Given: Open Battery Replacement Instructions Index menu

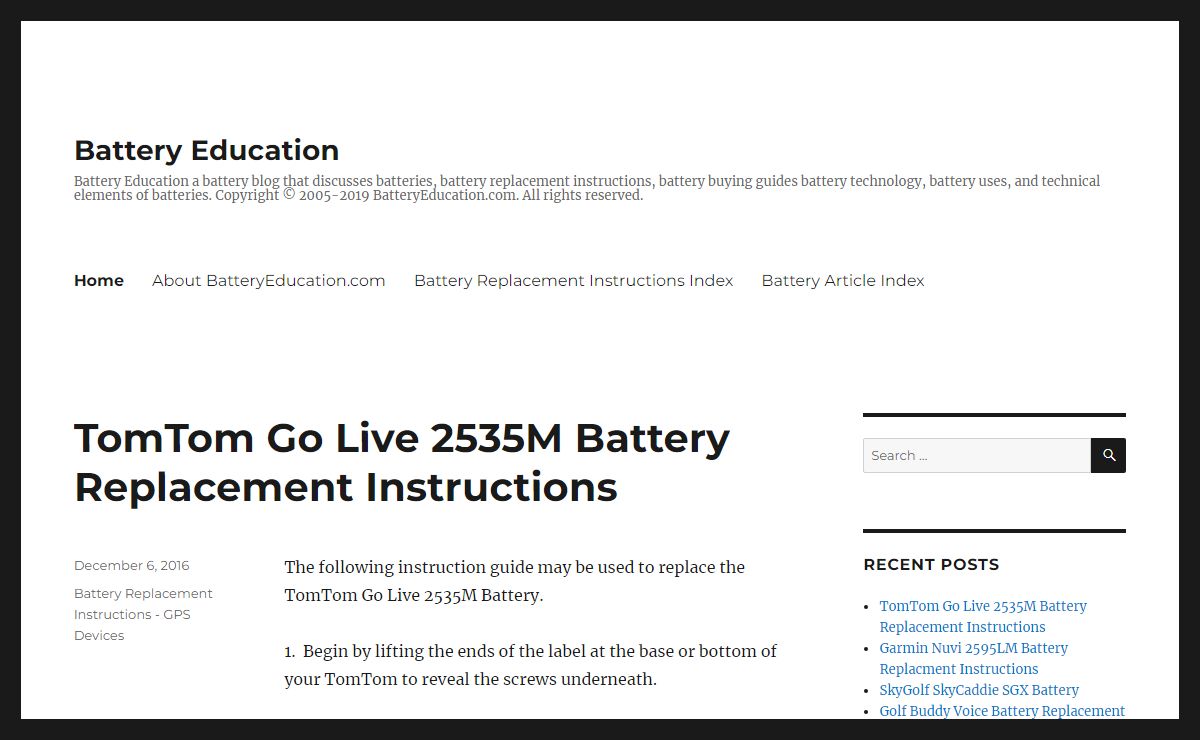Looking at the screenshot, I should 574,280.
